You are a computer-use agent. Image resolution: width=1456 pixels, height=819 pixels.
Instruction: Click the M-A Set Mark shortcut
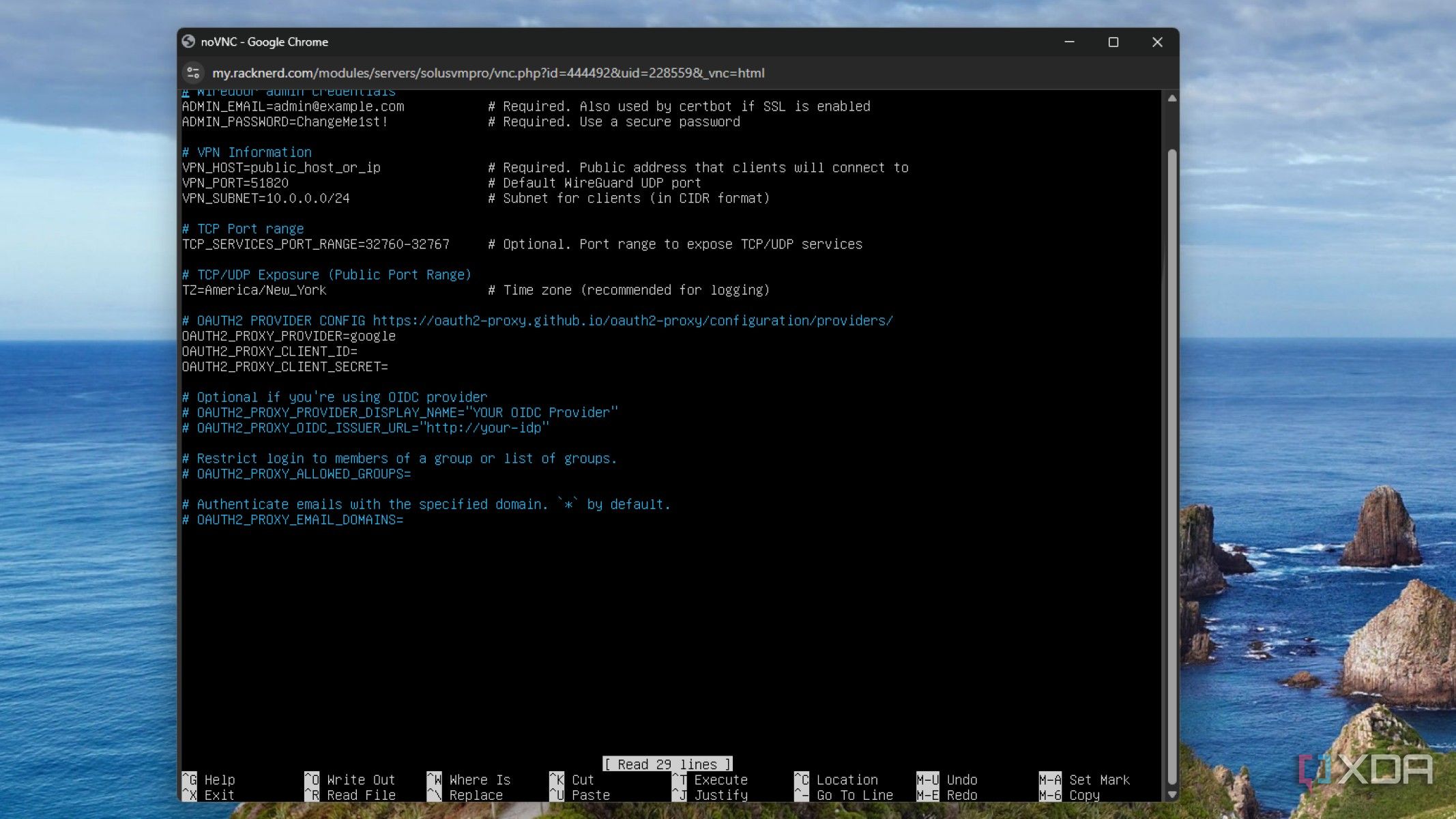pyautogui.click(x=1084, y=779)
